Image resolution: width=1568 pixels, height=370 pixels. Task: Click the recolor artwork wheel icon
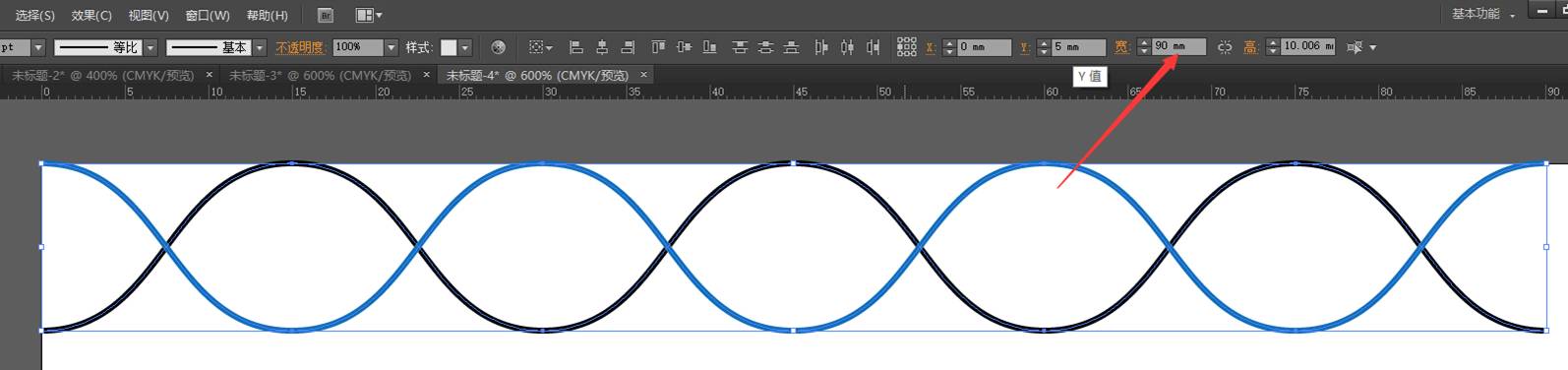499,47
